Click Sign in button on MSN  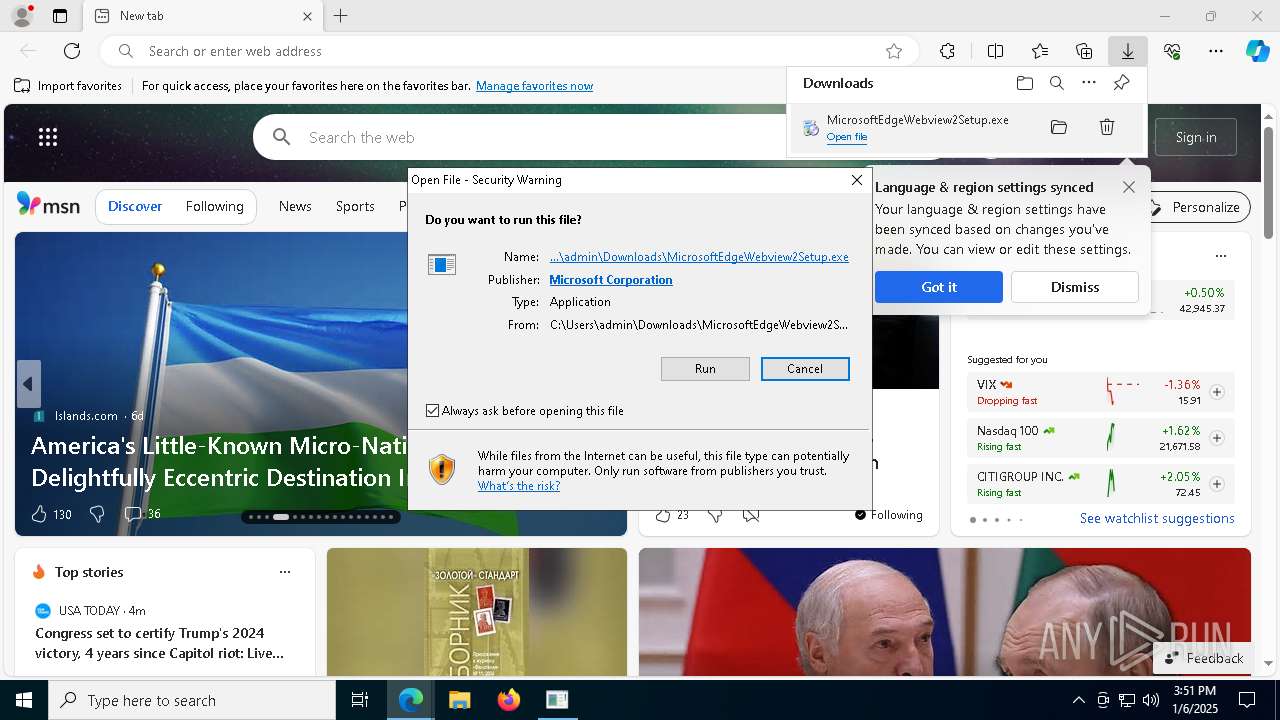click(x=1196, y=137)
